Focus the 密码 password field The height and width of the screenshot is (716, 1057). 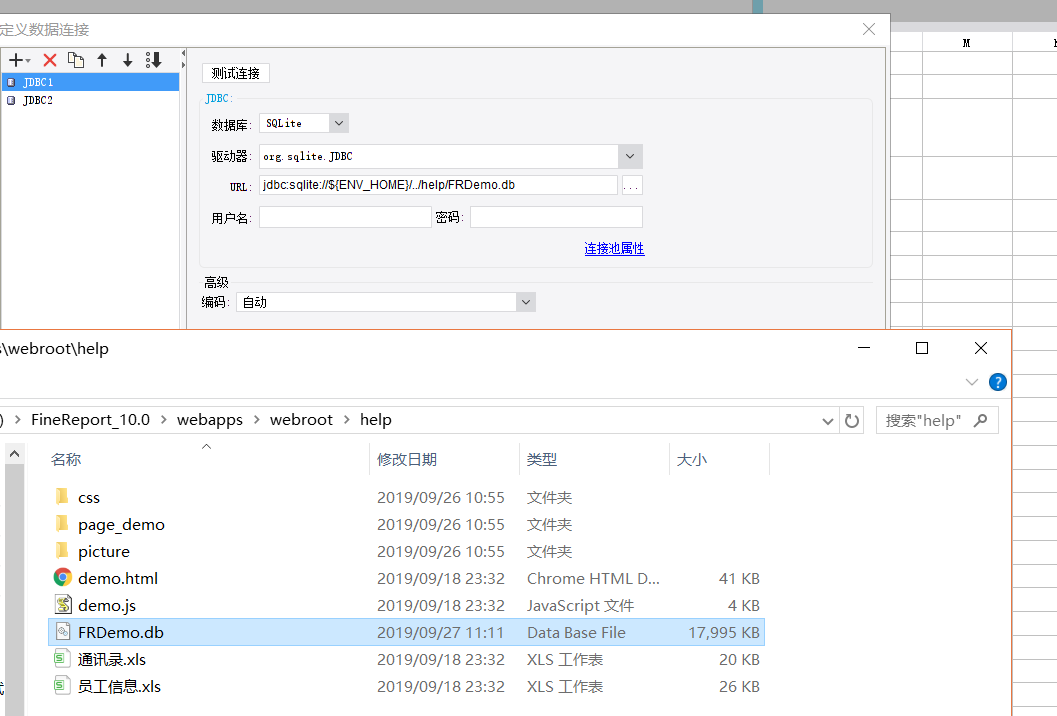[556, 217]
